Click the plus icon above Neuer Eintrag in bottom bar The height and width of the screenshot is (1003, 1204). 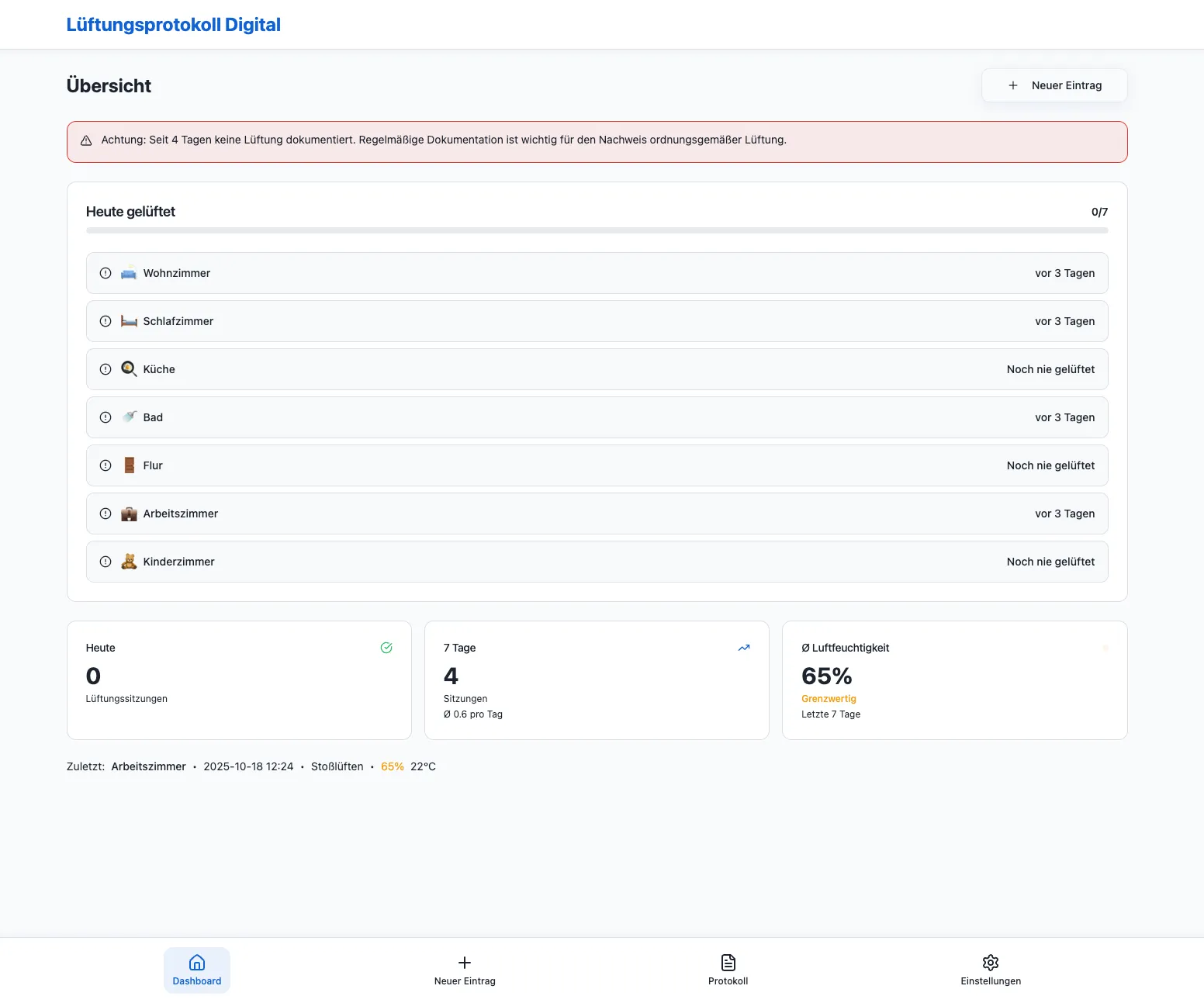465,962
